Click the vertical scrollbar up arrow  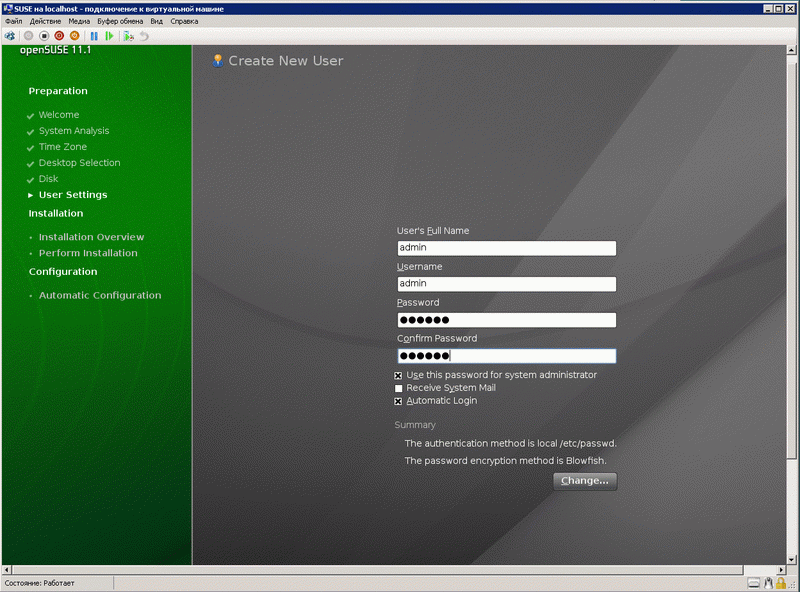point(791,50)
